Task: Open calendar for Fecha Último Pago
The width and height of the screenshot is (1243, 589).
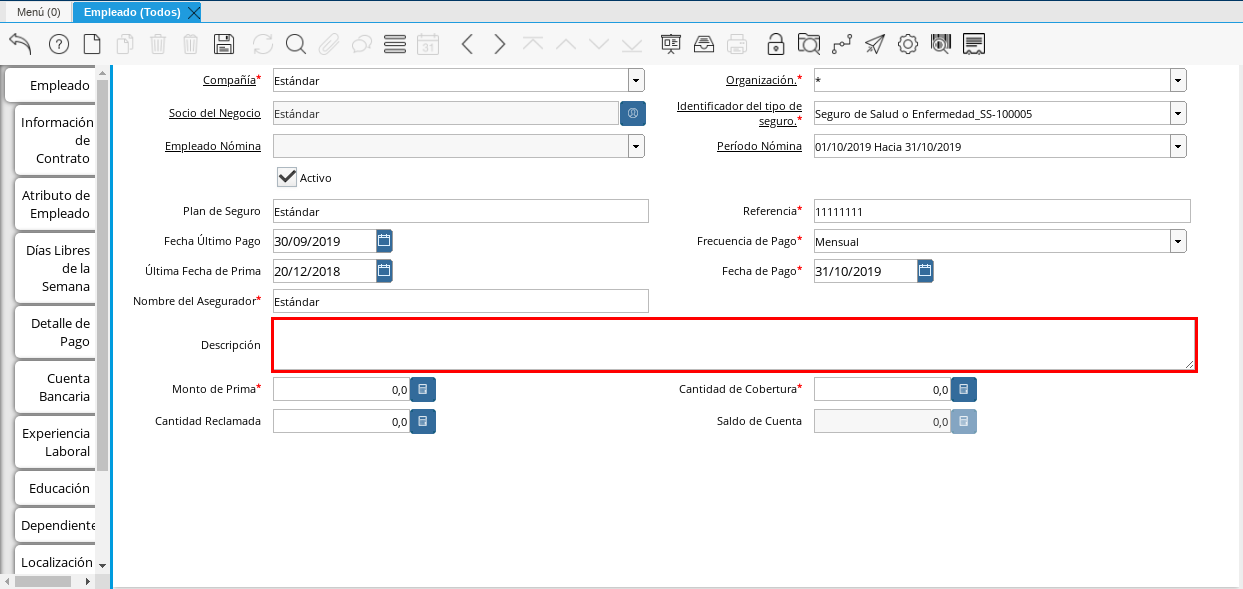Action: (x=384, y=241)
